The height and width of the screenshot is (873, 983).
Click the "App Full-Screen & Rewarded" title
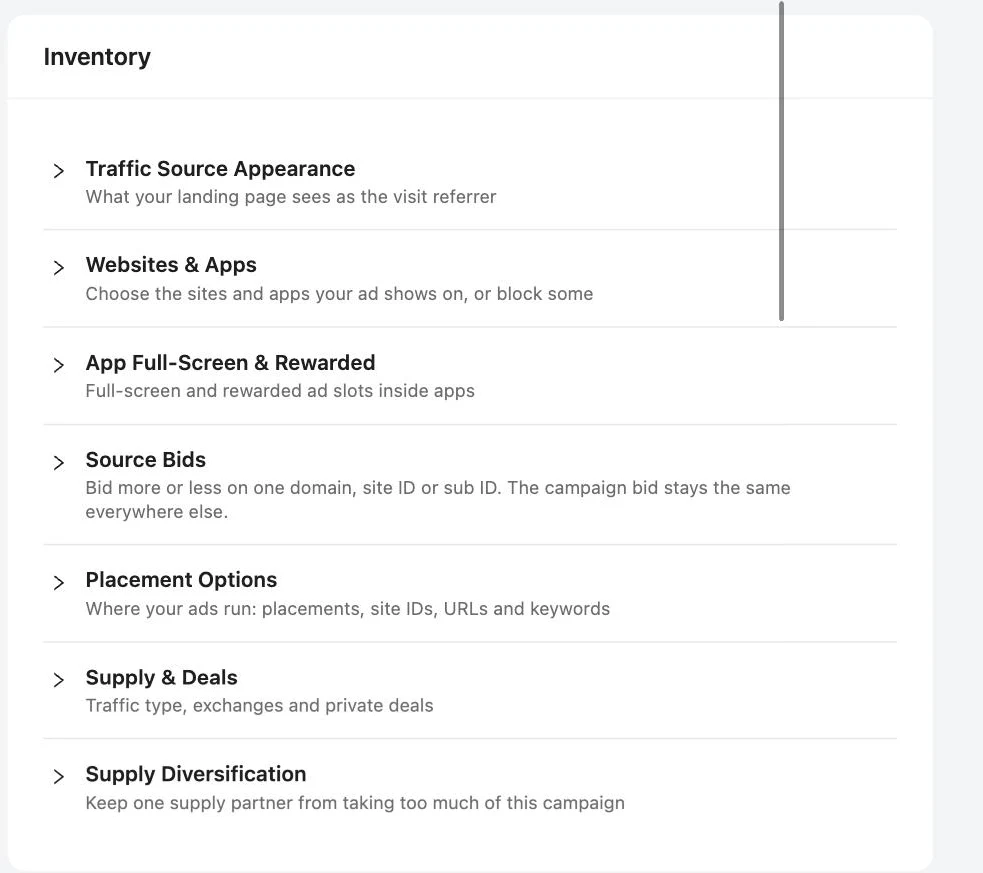pos(230,362)
